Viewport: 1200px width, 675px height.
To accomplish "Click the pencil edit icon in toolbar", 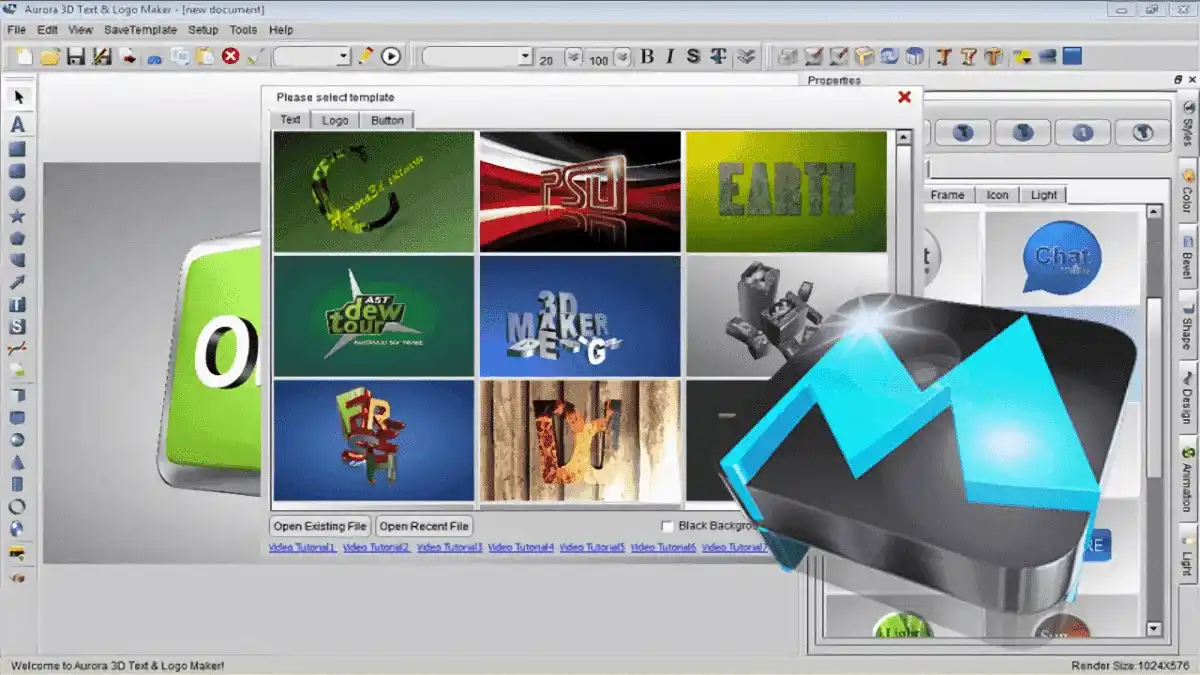I will point(366,57).
